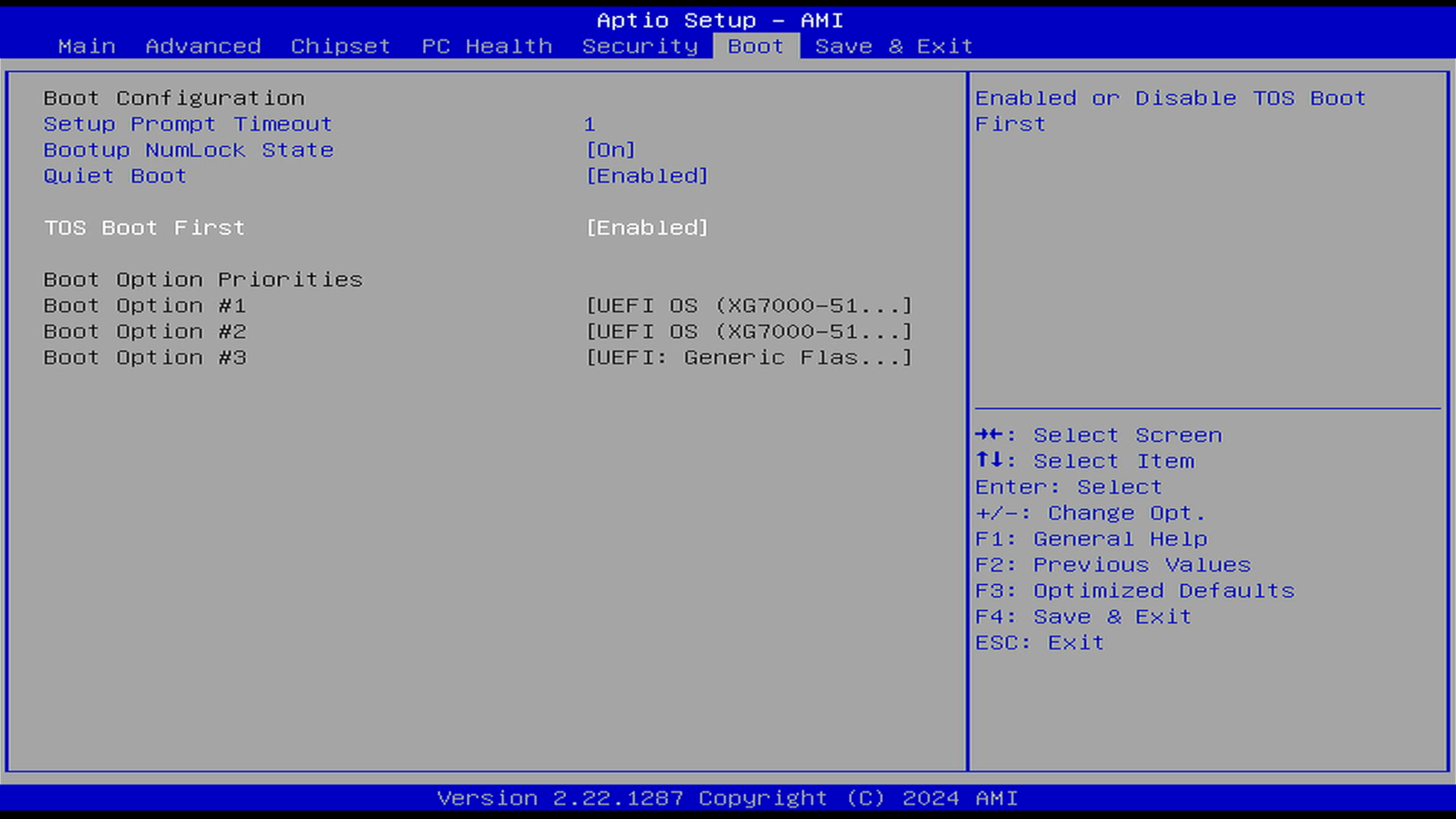Image resolution: width=1456 pixels, height=819 pixels.
Task: Click the active Boot tab
Action: click(x=756, y=47)
